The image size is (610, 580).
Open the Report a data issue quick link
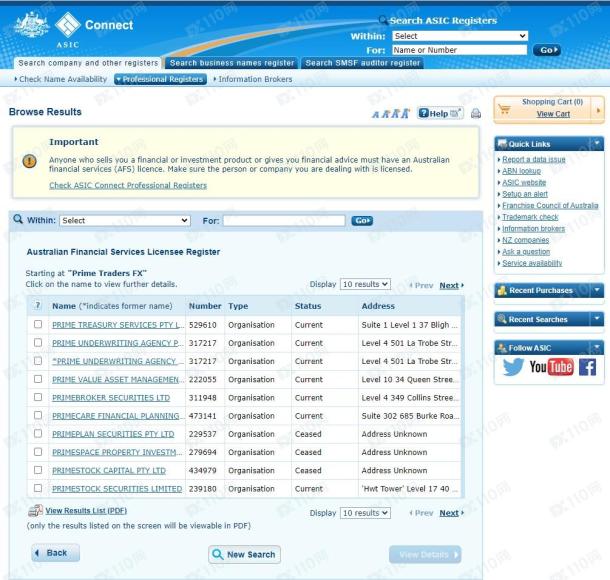tap(534, 159)
